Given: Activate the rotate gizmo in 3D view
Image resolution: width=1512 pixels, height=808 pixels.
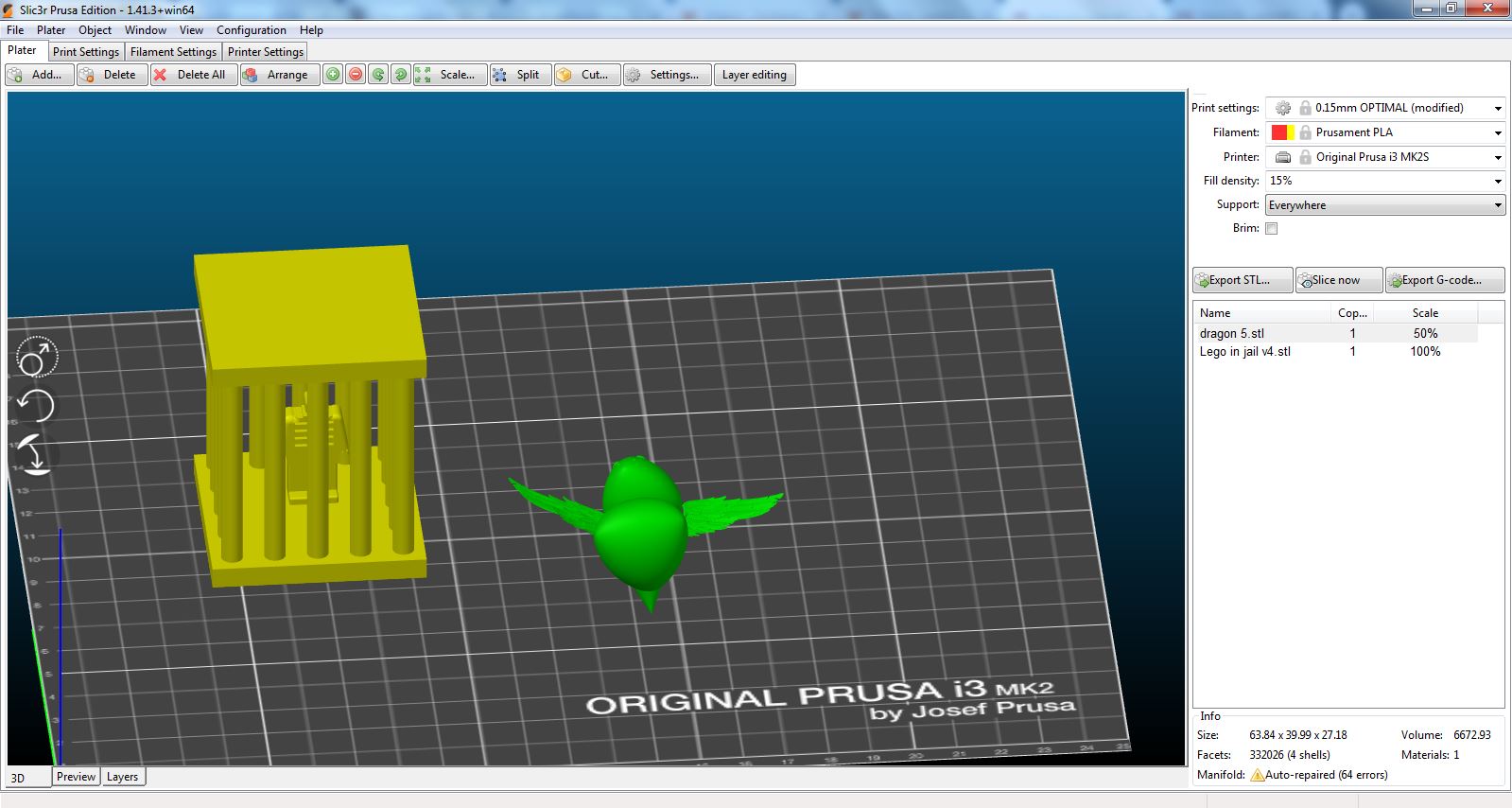Looking at the screenshot, I should point(37,406).
